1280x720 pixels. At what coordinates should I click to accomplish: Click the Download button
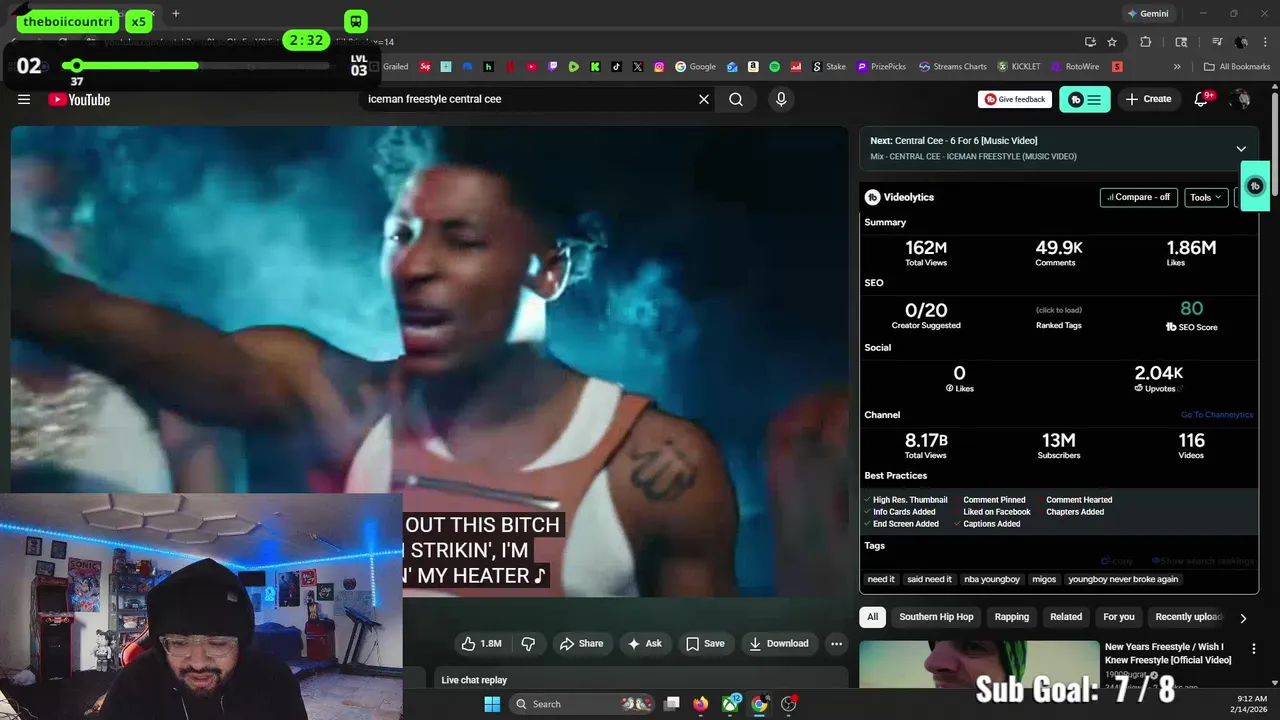point(779,643)
